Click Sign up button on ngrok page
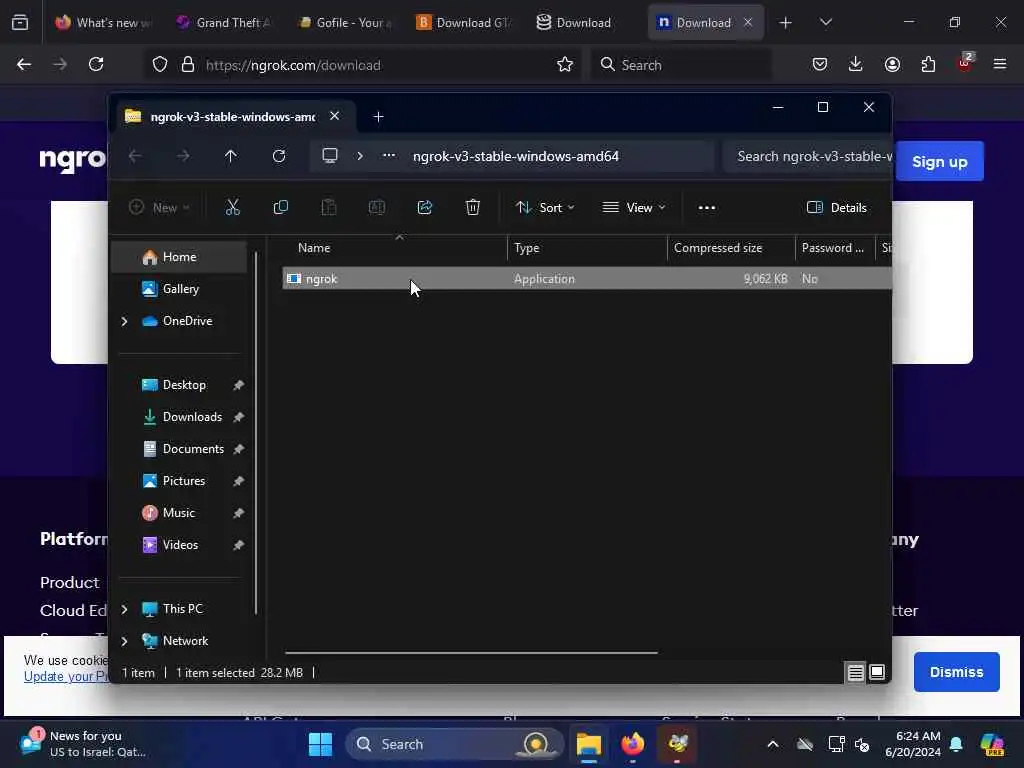 click(x=939, y=161)
